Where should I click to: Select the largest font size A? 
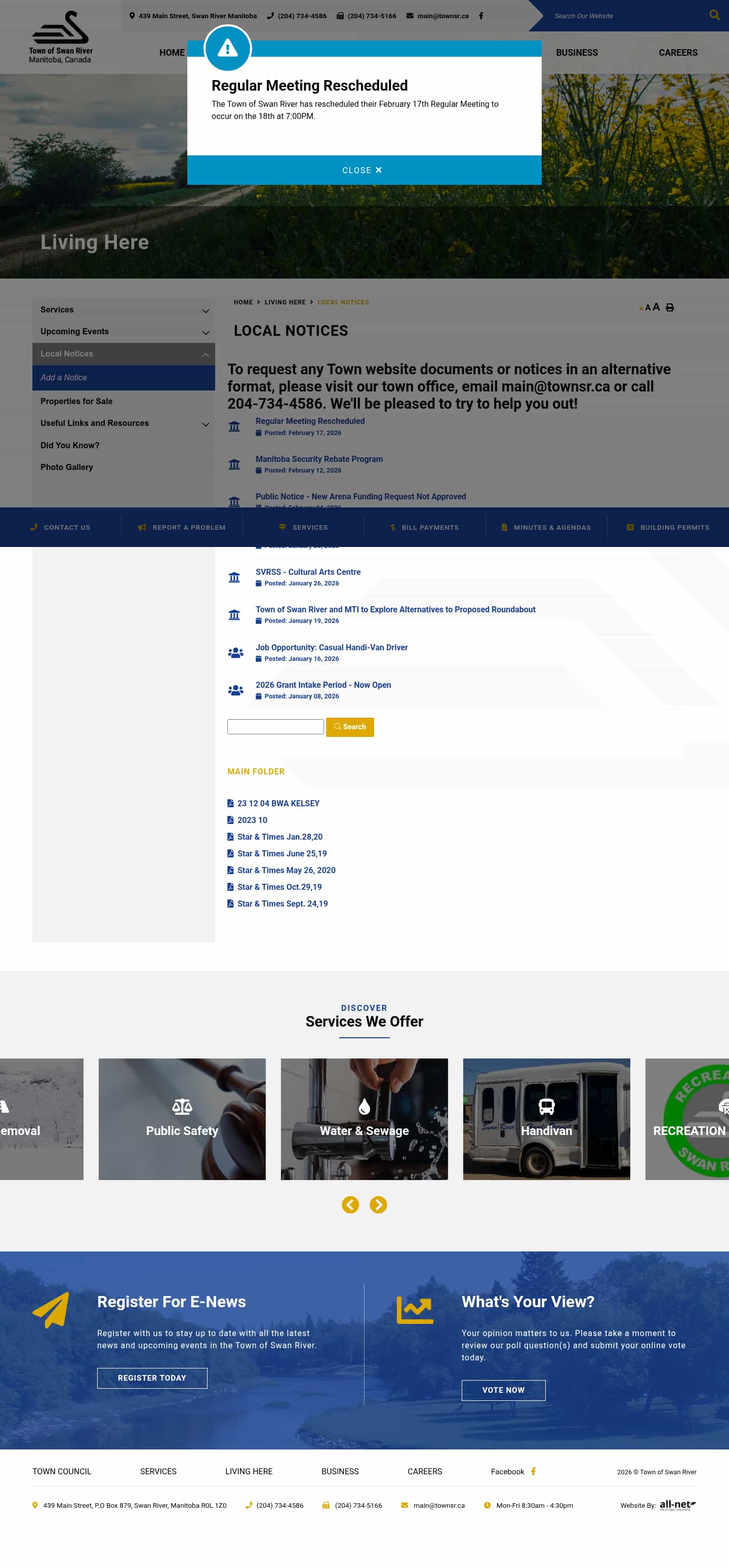[x=657, y=307]
